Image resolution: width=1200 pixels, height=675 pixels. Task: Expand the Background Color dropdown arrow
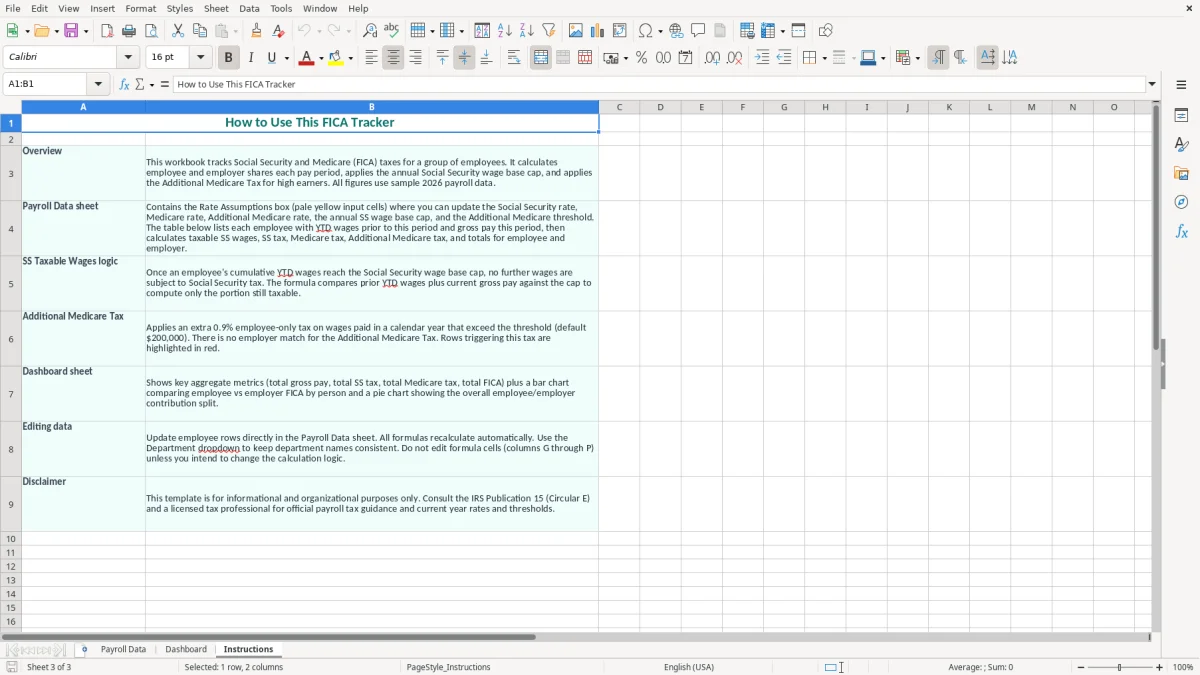coord(351,58)
